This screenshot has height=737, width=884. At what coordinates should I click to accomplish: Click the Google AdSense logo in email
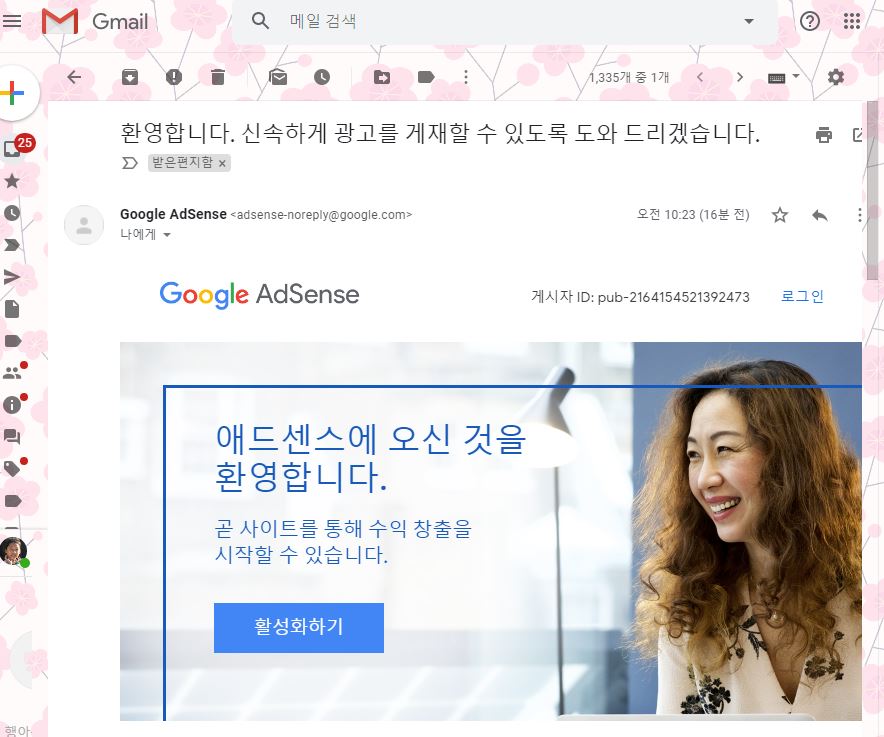259,295
